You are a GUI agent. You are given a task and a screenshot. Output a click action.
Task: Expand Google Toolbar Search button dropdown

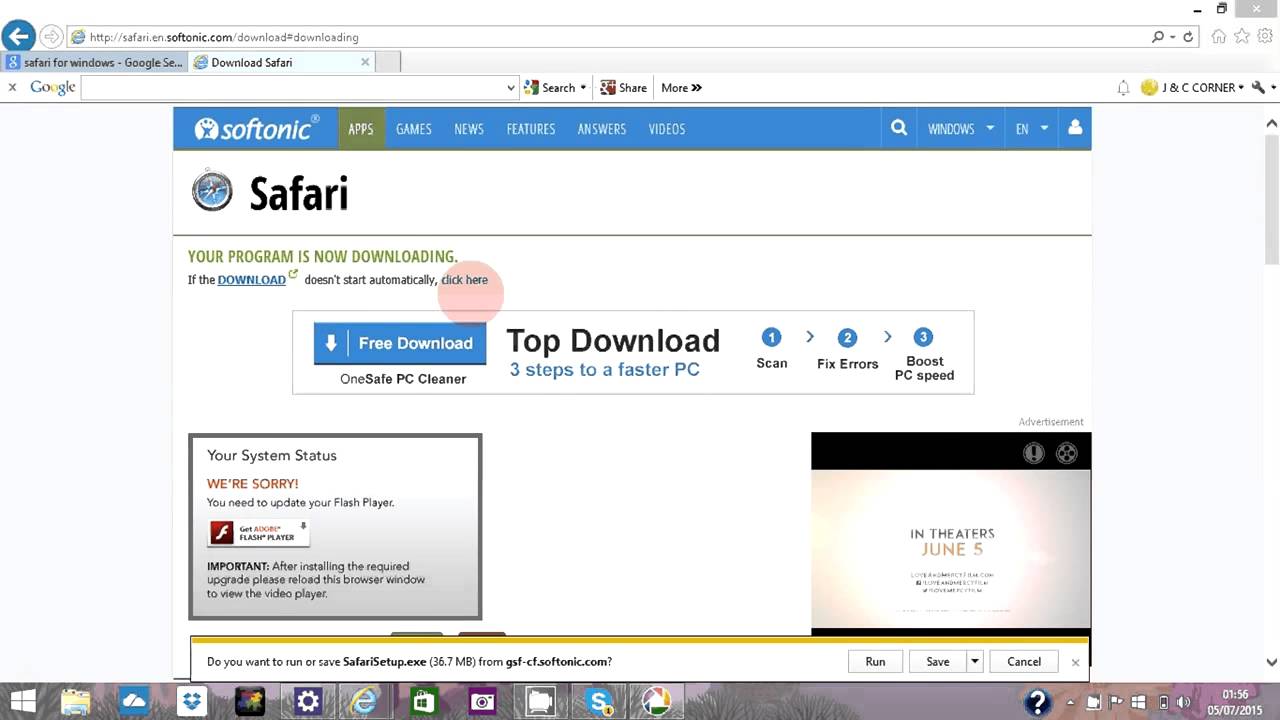[x=583, y=88]
